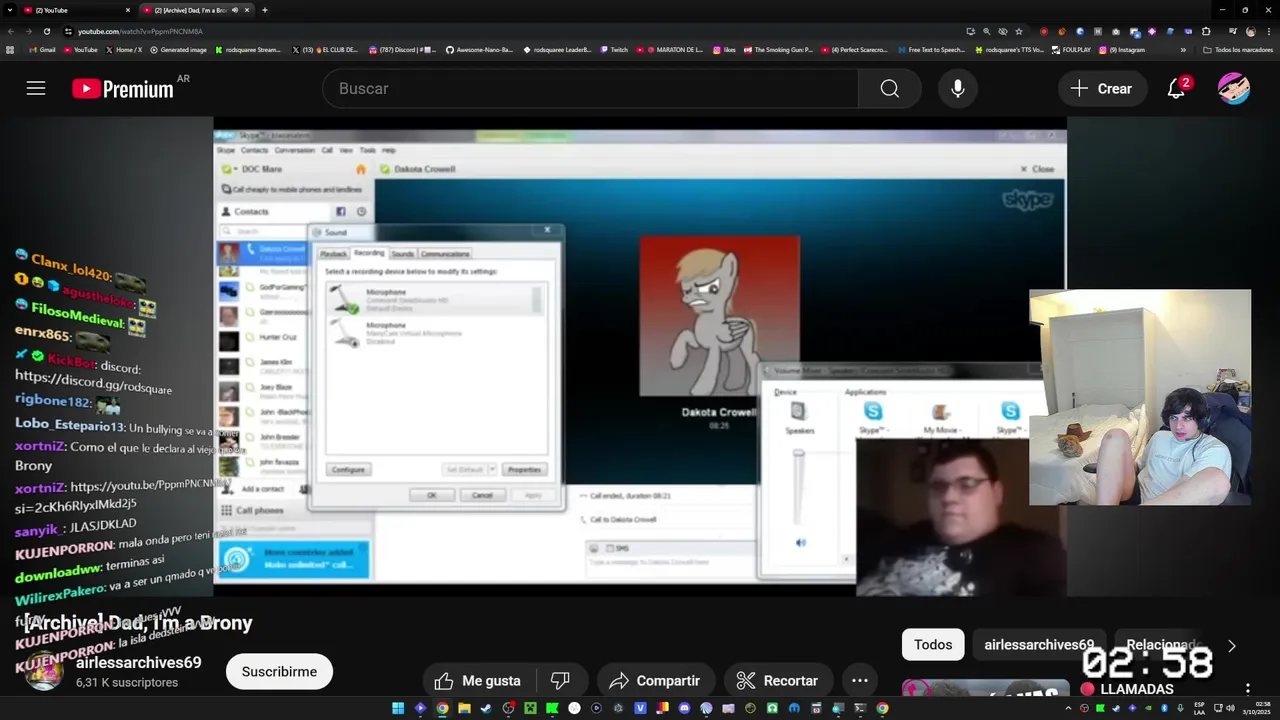Subscribe via the Suscribirme button

[279, 672]
